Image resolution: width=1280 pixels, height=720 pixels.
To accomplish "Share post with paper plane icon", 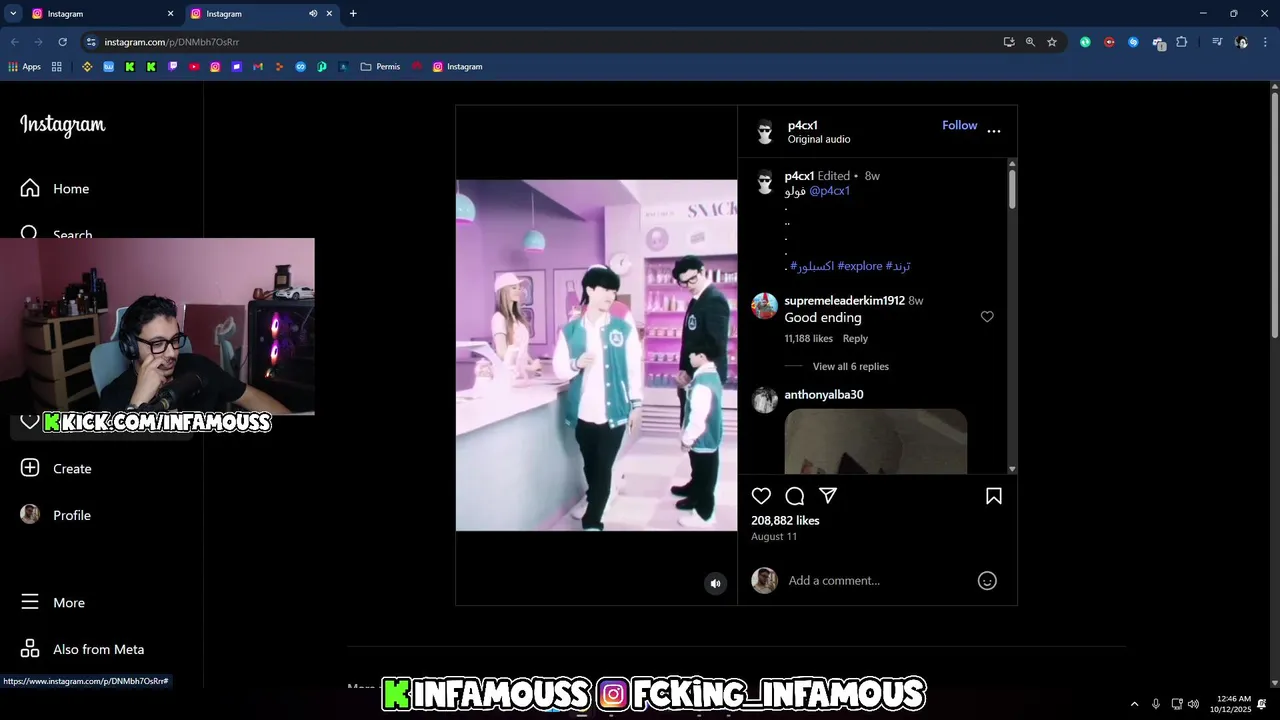I will 828,496.
